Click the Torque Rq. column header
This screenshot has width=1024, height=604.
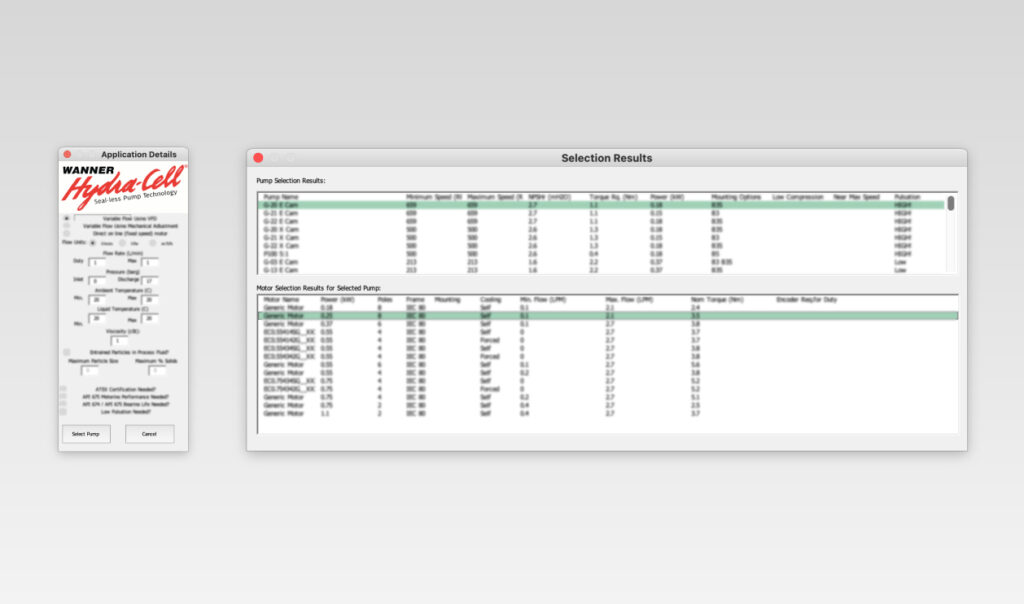613,197
